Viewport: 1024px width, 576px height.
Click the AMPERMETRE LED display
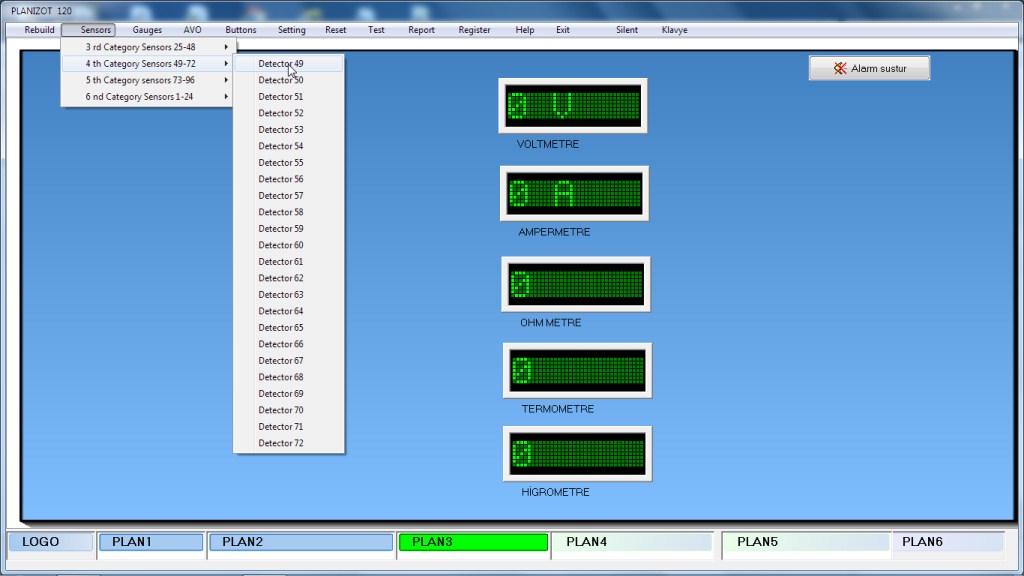574,193
